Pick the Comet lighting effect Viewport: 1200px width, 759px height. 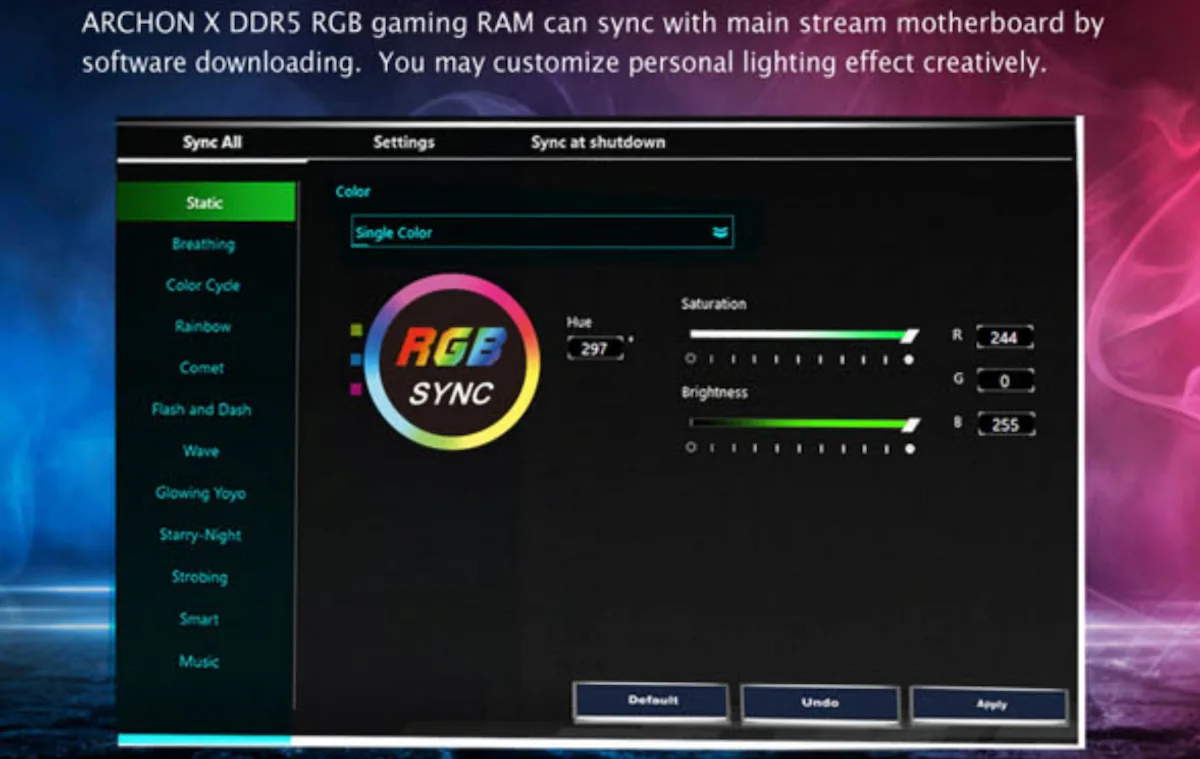[x=202, y=368]
